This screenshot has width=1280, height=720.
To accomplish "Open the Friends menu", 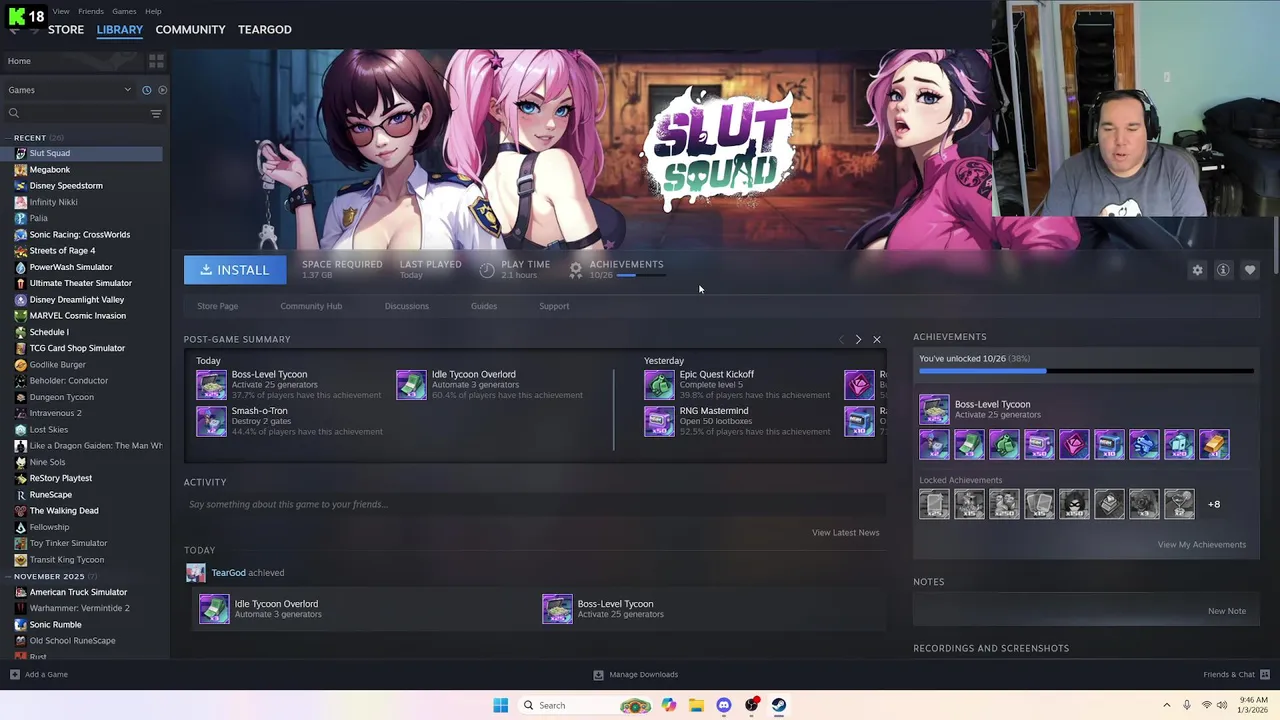I will [90, 11].
